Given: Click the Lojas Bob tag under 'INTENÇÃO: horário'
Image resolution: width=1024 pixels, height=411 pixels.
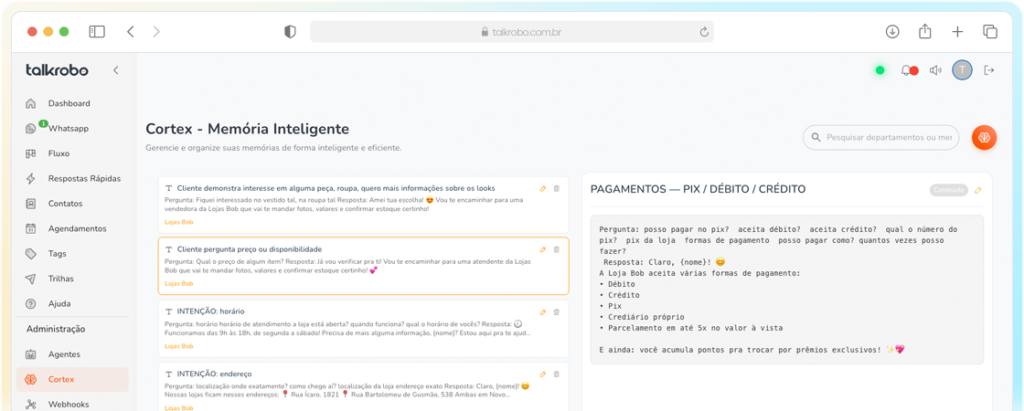Looking at the screenshot, I should click(x=179, y=346).
